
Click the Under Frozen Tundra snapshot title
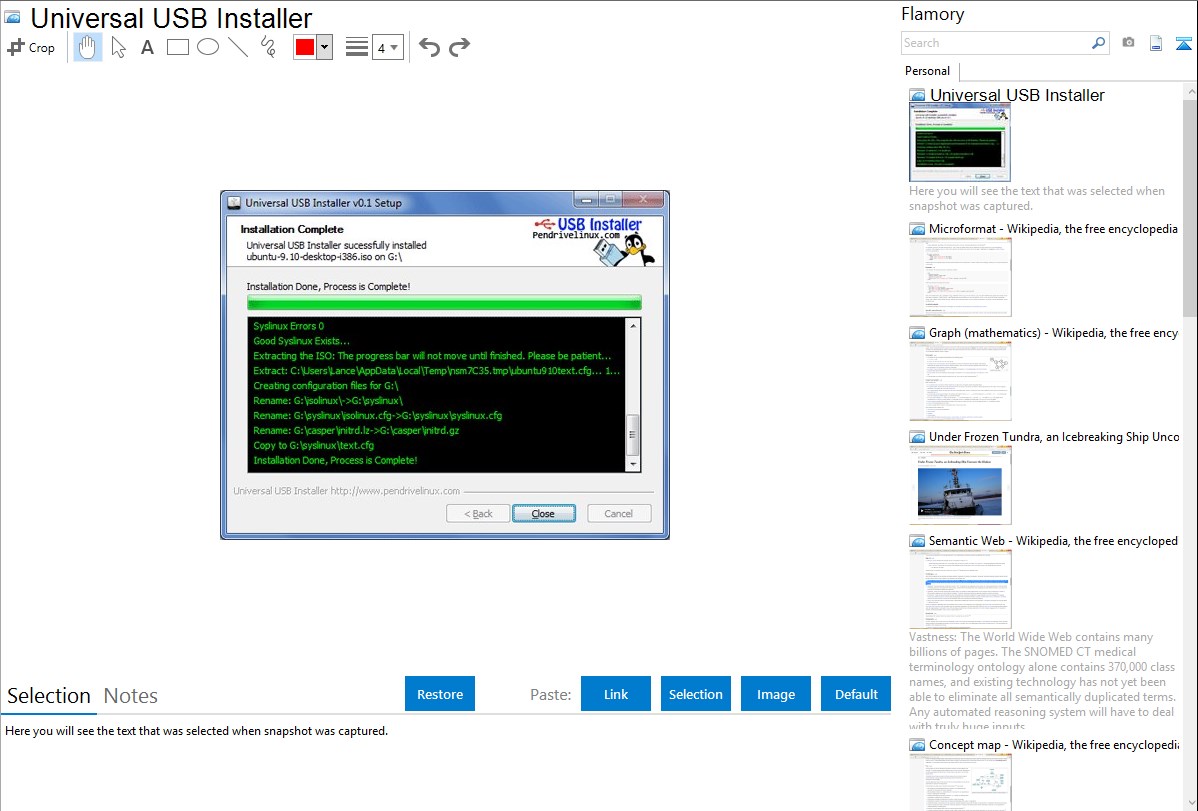(1054, 436)
